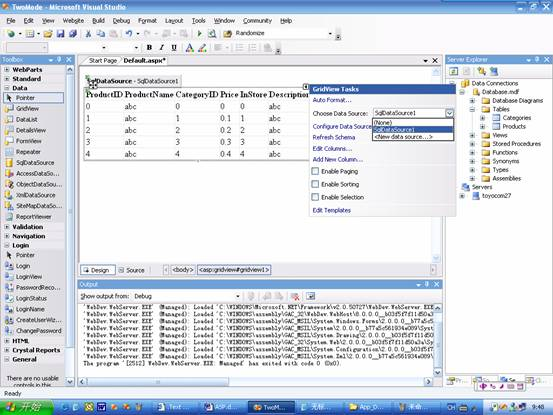Click Clear All icon in Output panel
Screen dimensions: 553x415
point(295,296)
